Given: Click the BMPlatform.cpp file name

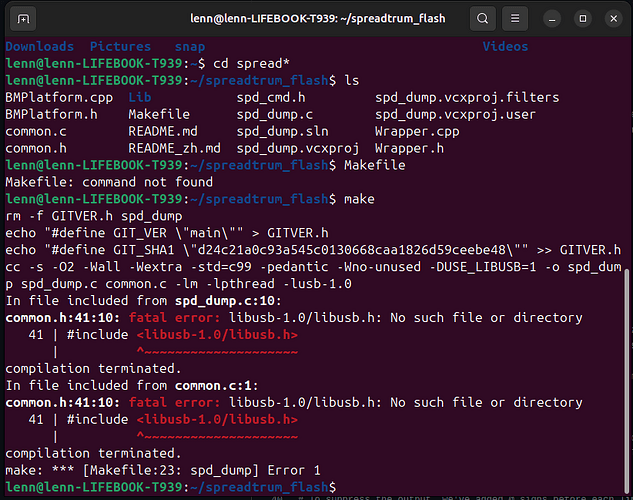Looking at the screenshot, I should 59,98.
